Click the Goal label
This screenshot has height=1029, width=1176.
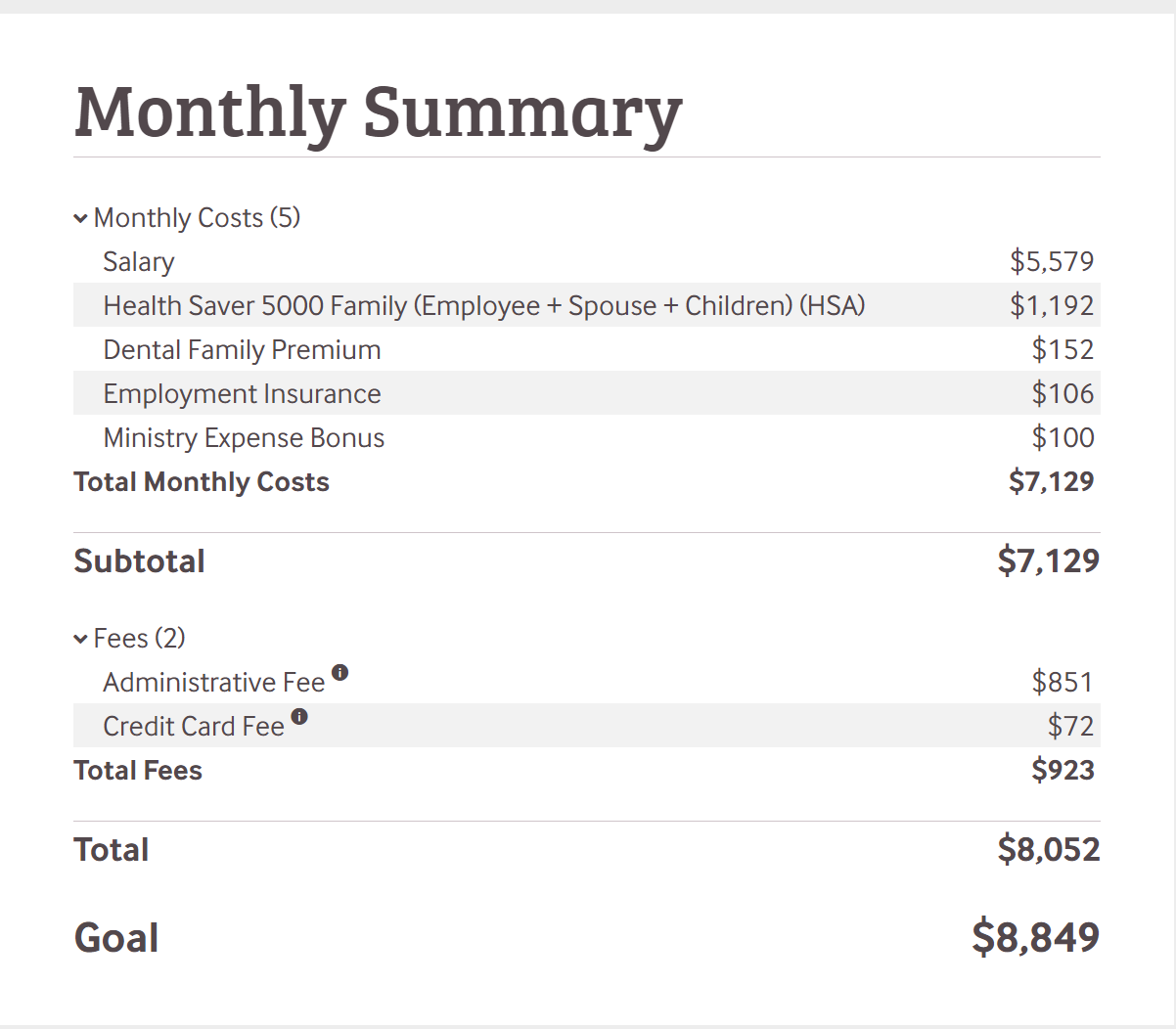tap(116, 938)
